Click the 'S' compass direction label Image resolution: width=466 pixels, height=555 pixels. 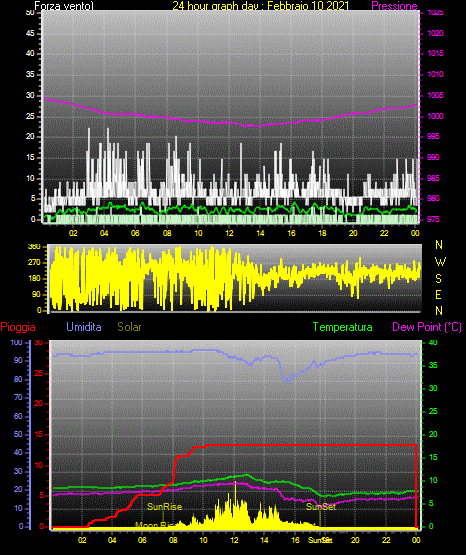[438, 279]
